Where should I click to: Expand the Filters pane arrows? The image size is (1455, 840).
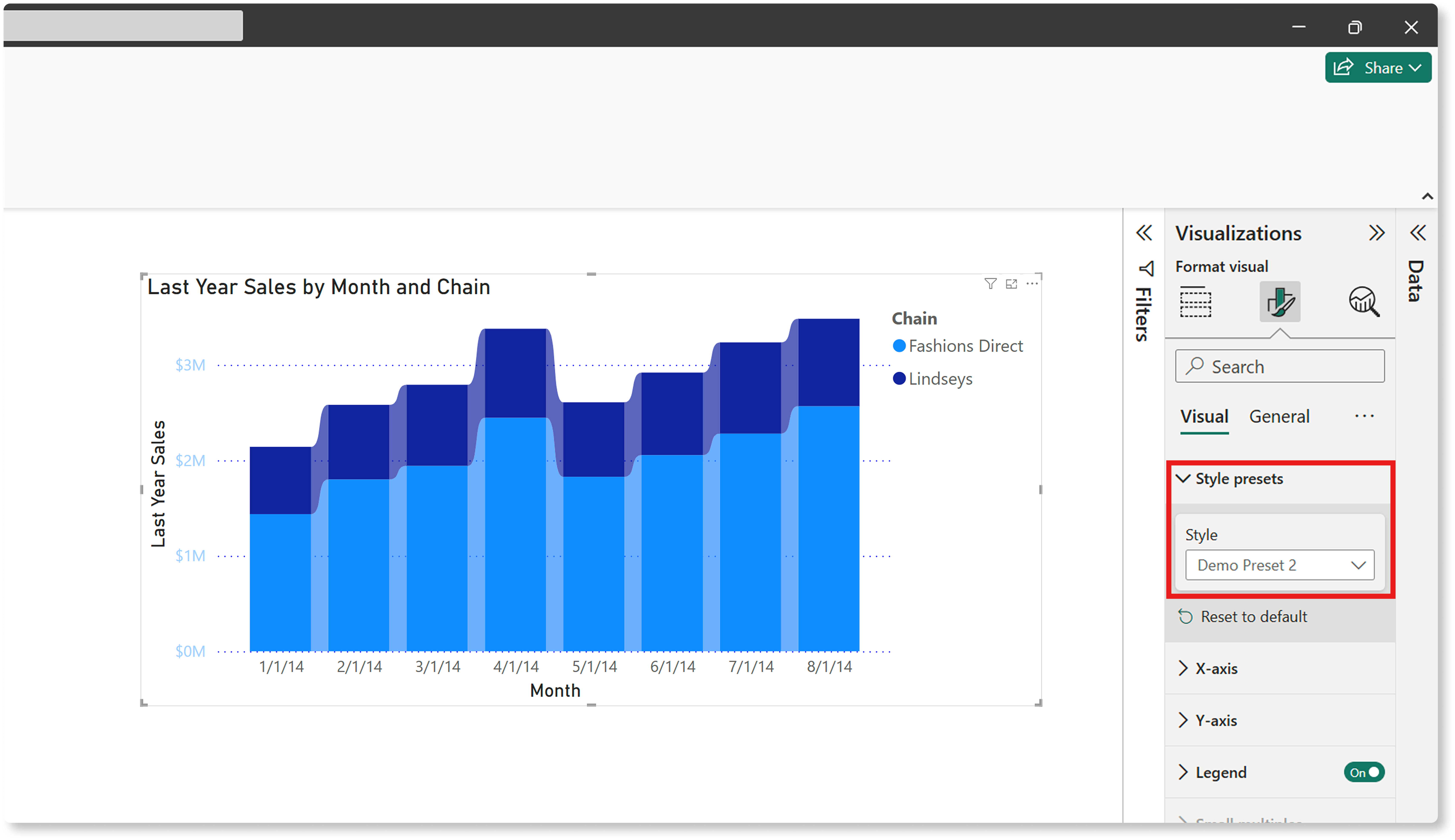(x=1144, y=233)
